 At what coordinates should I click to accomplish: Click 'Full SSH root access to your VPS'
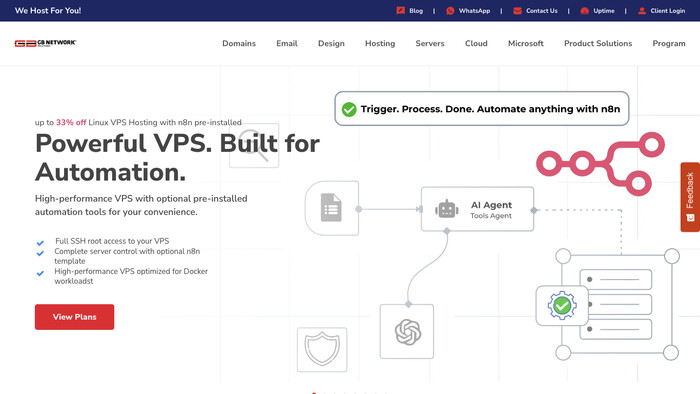point(112,241)
